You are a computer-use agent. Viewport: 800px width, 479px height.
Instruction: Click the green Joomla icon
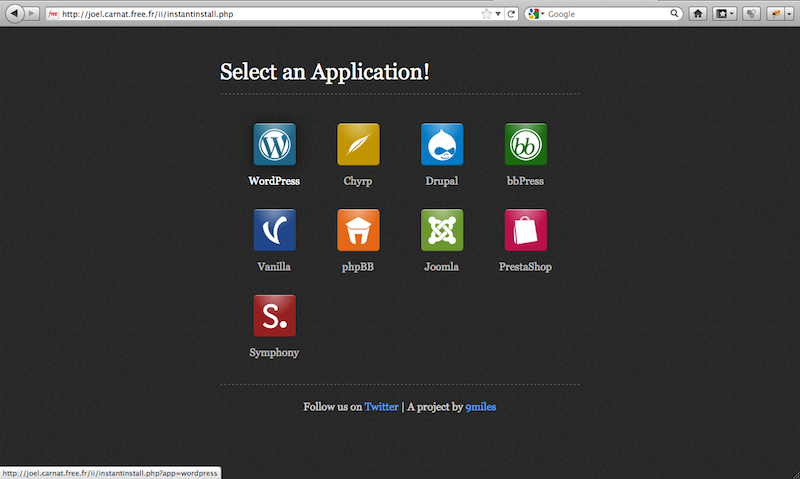[442, 230]
